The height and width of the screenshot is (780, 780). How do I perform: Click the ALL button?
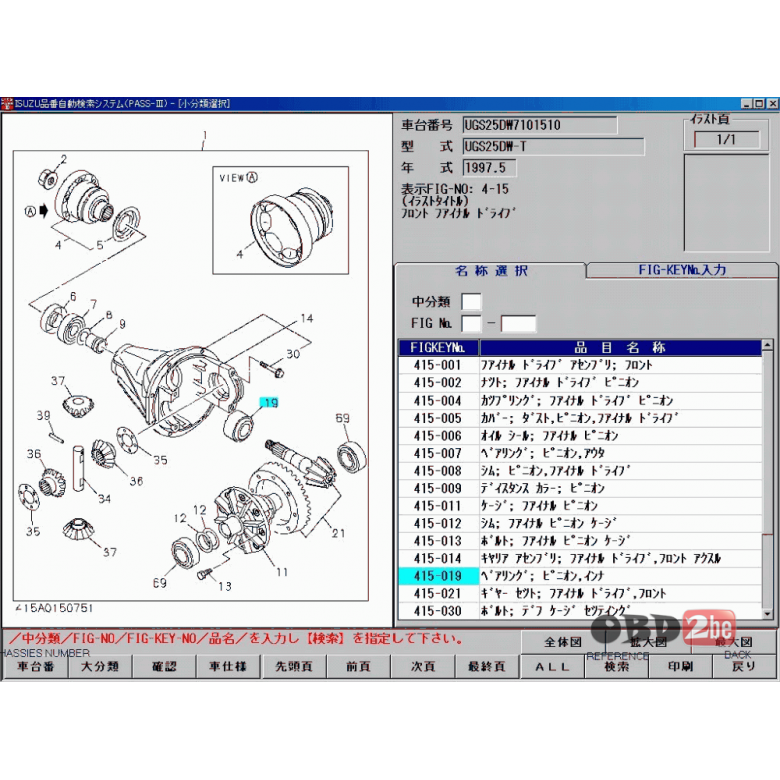coord(552,667)
